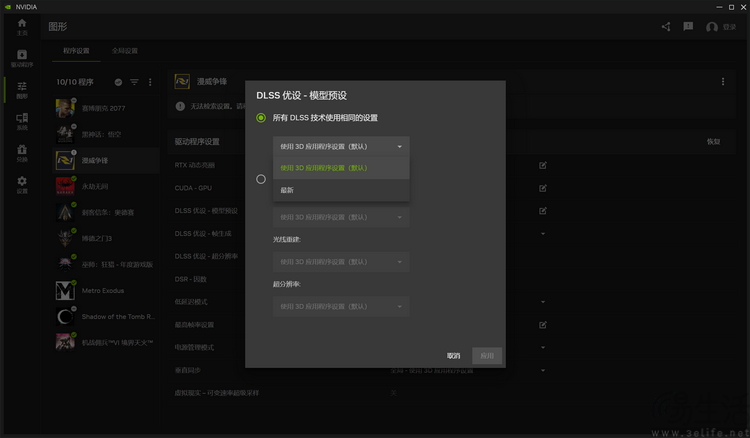
Task: Expand DLSS 优设 - 帧生成 dropdown arrow
Action: (x=543, y=234)
